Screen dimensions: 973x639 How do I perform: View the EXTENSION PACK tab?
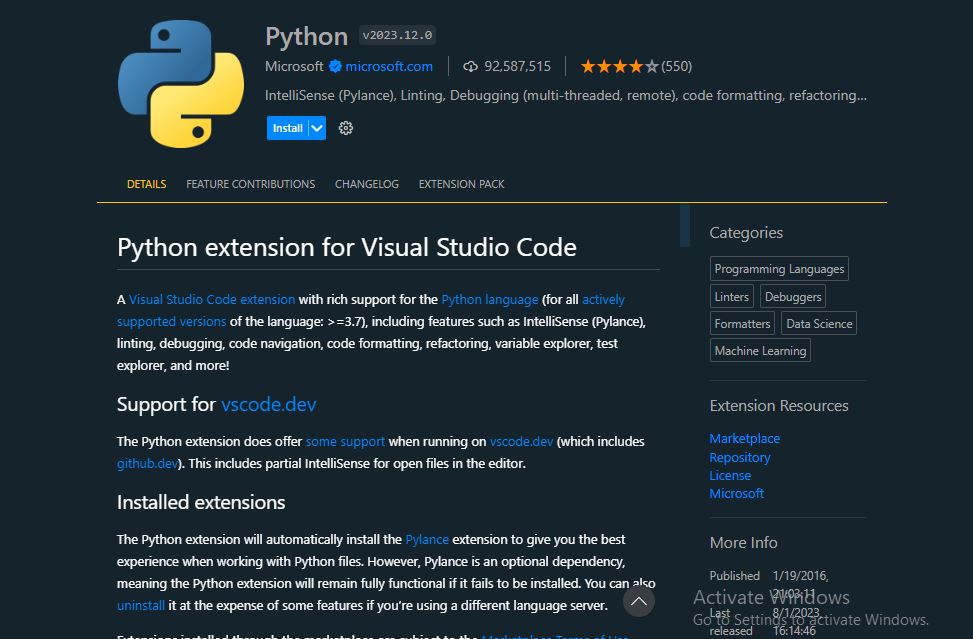coord(461,184)
